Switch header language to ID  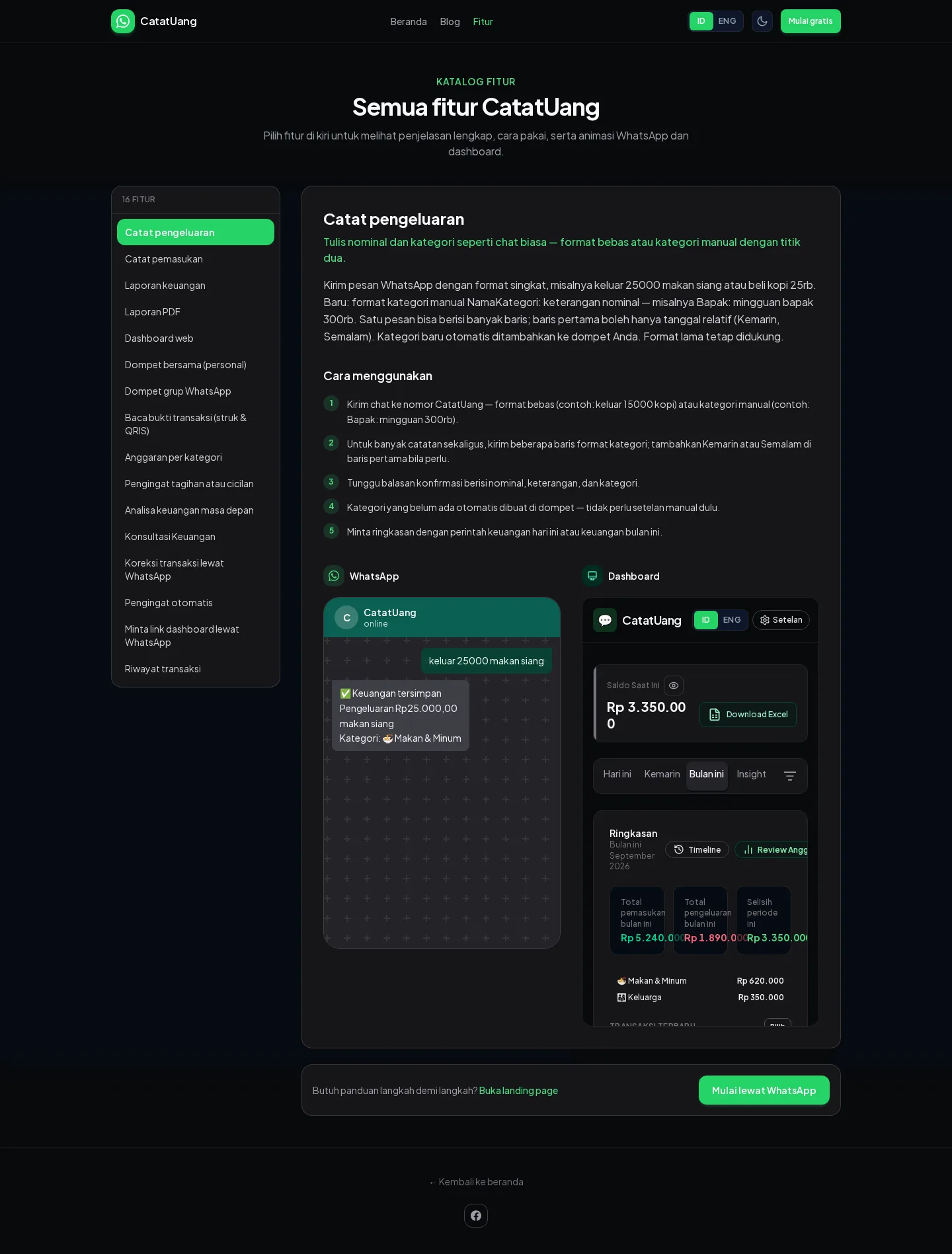701,21
